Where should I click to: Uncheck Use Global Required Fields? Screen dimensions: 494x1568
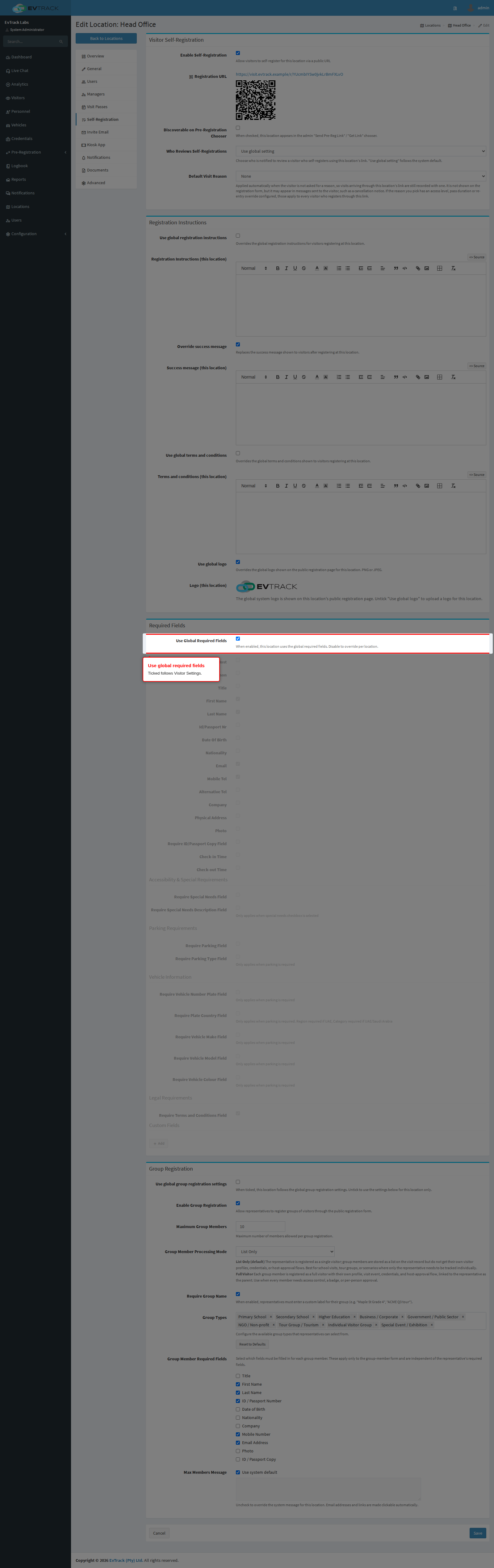tap(238, 638)
